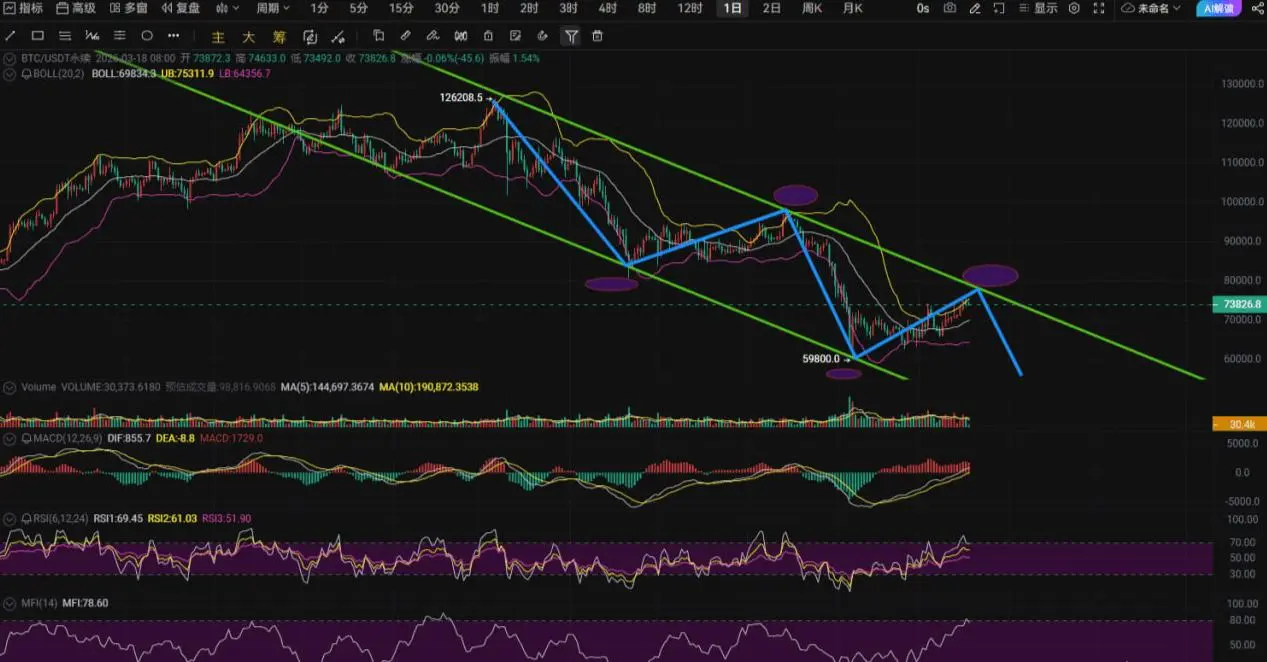
Task: Switch to the 8时 timeframe
Action: coord(647,8)
